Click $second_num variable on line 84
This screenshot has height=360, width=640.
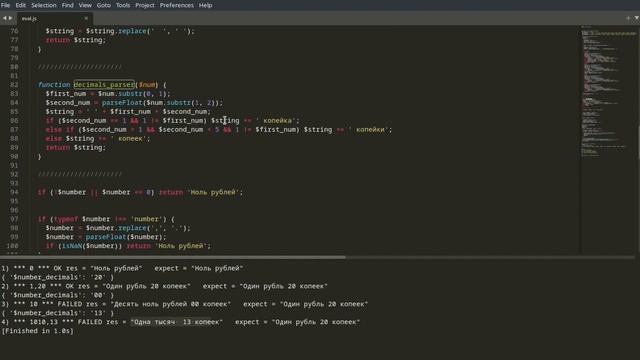click(68, 102)
